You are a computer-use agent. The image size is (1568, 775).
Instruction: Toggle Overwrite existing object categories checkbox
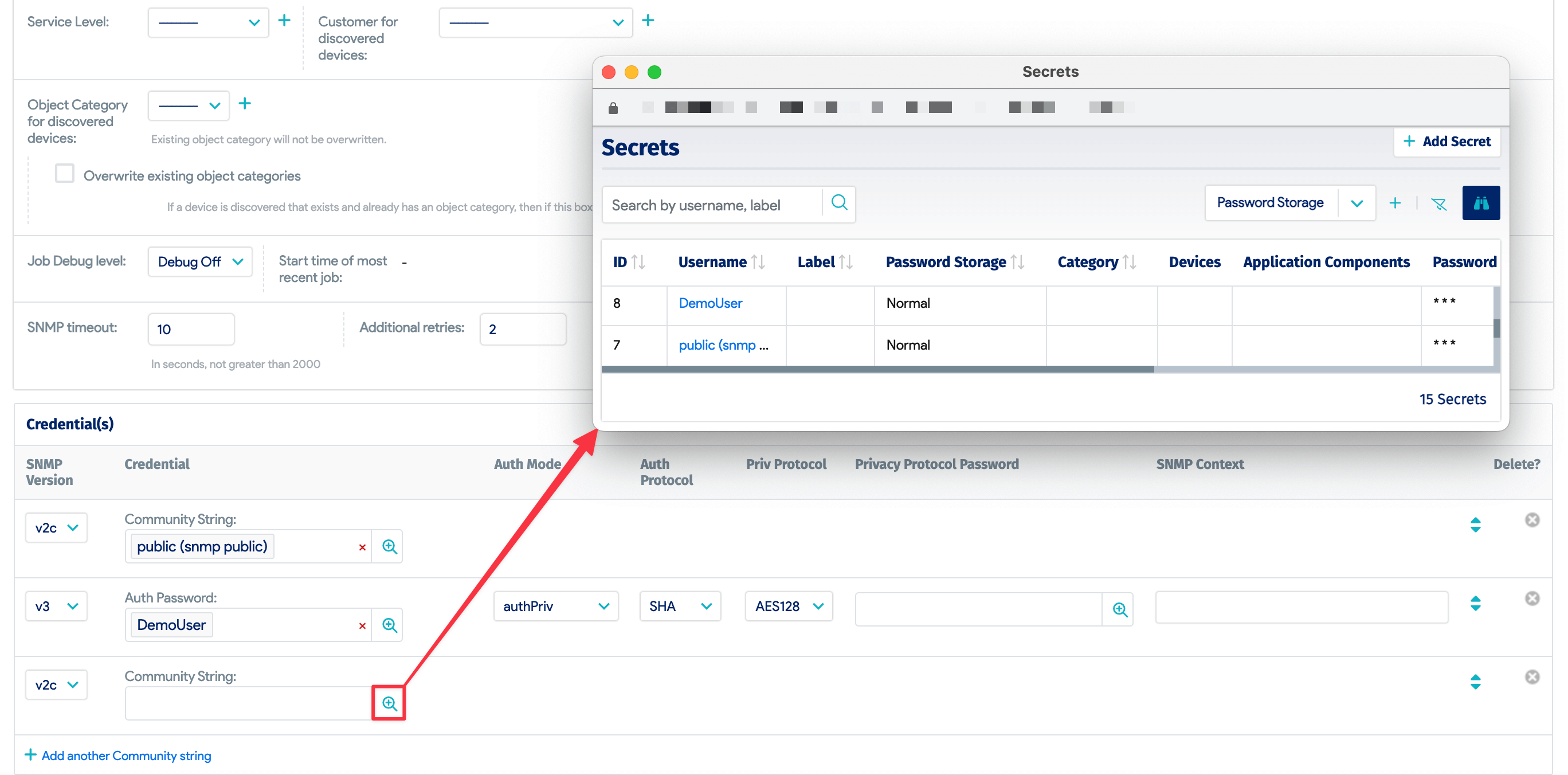65,174
